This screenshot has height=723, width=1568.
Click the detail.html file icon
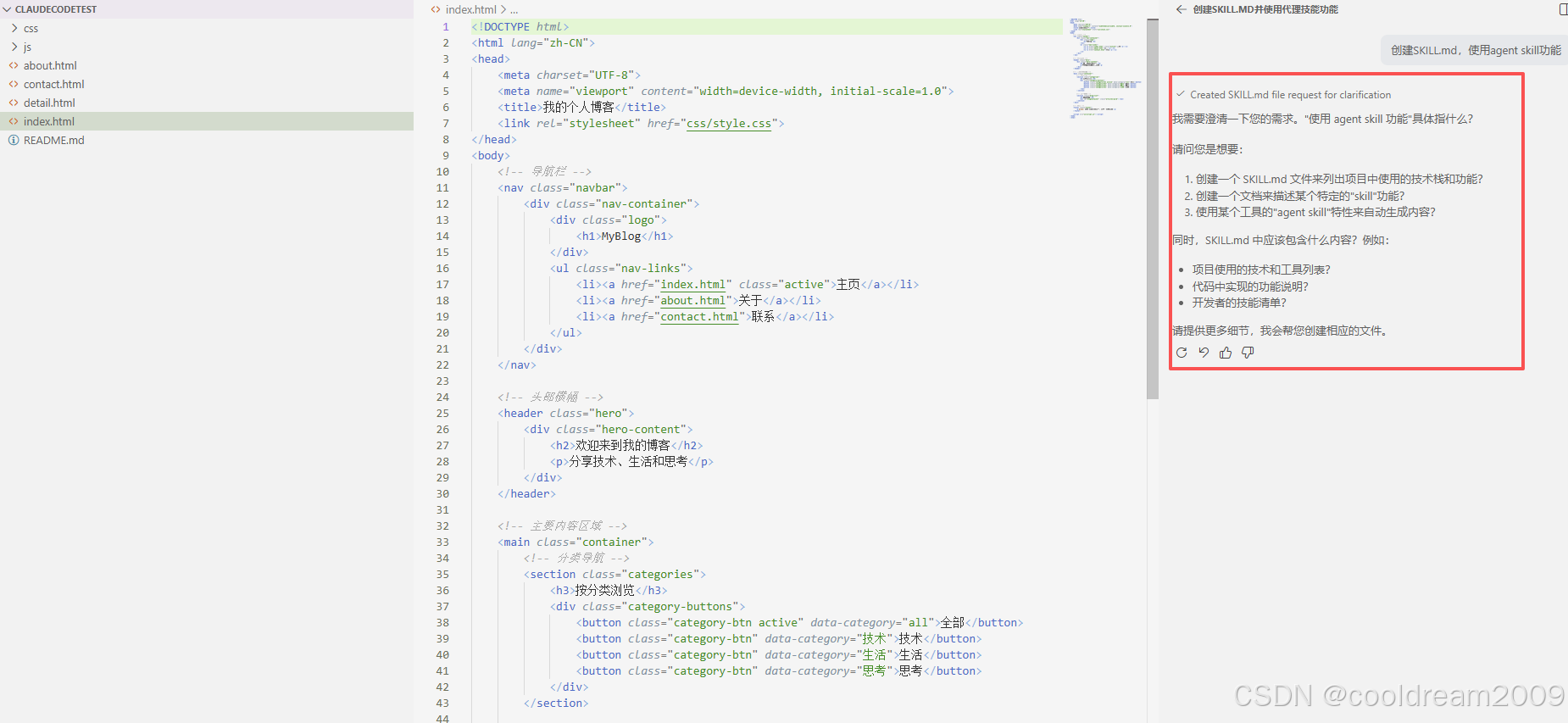pyautogui.click(x=14, y=103)
